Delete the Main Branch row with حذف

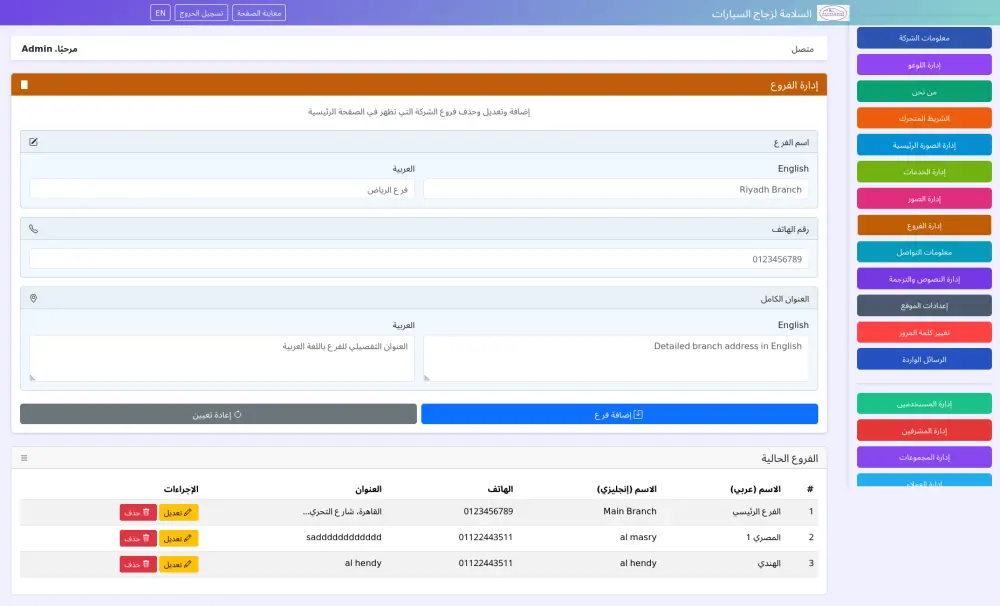tap(138, 512)
